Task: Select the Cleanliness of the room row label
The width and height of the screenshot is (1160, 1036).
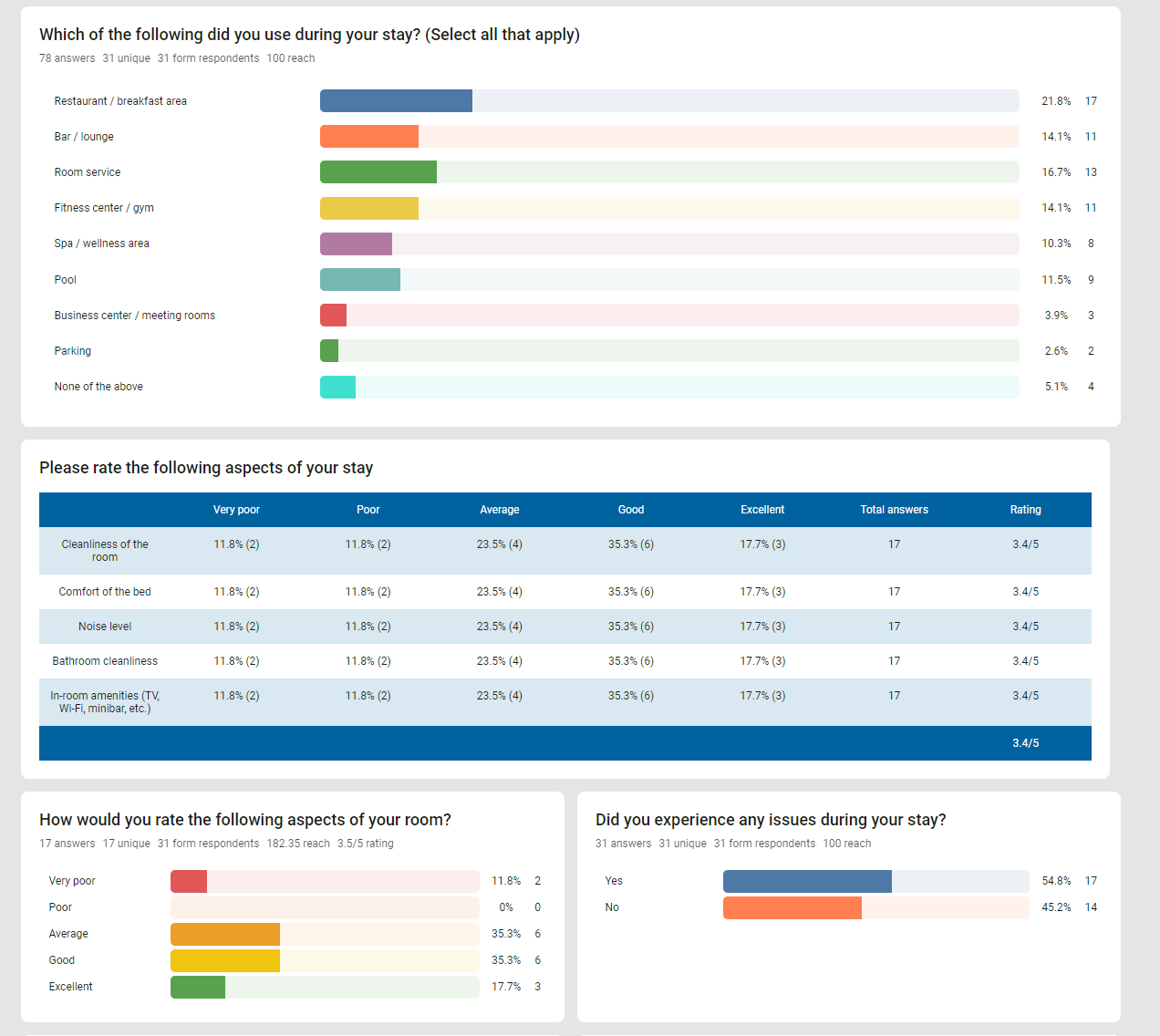Action: (105, 551)
